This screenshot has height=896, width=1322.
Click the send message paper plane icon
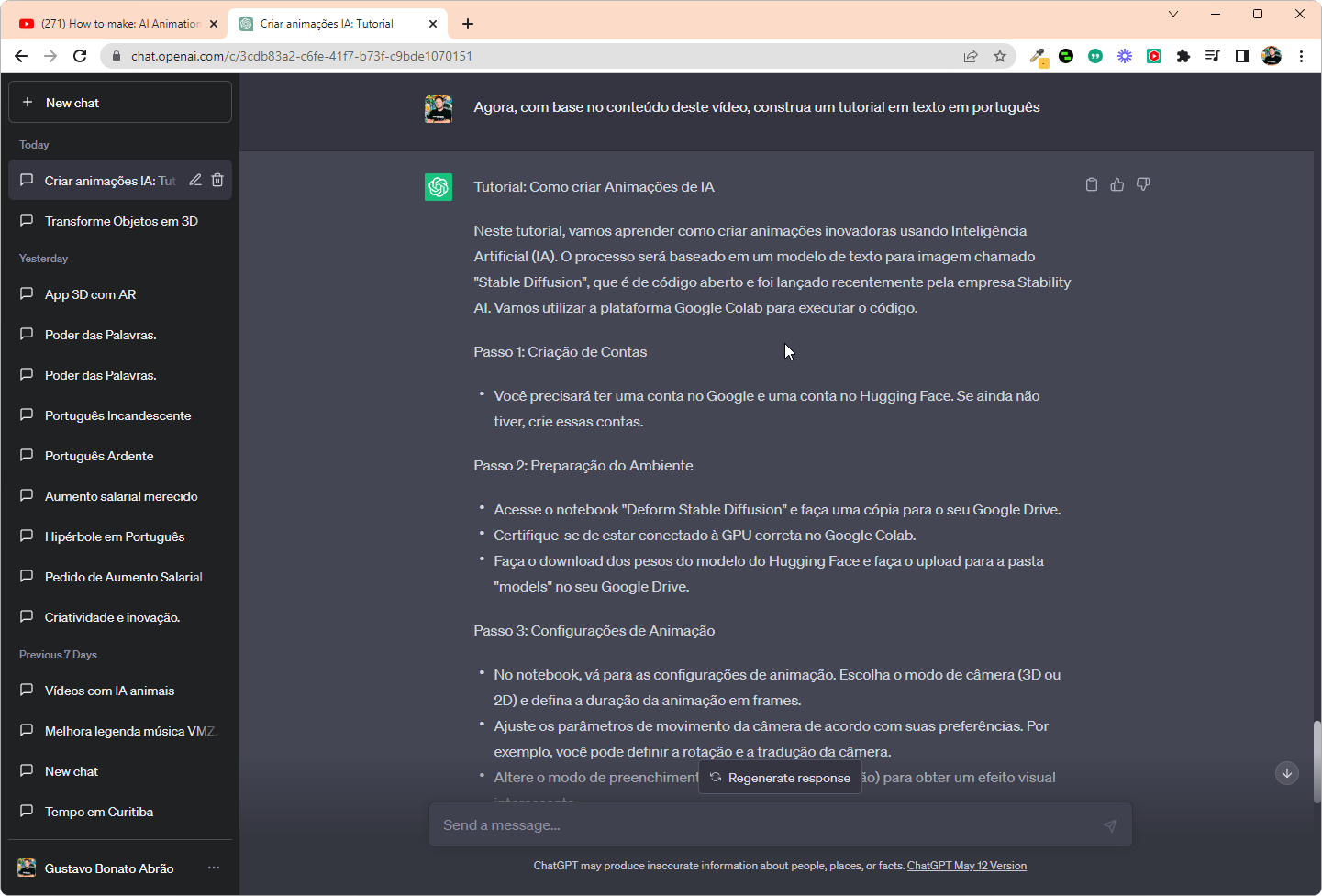[1110, 825]
